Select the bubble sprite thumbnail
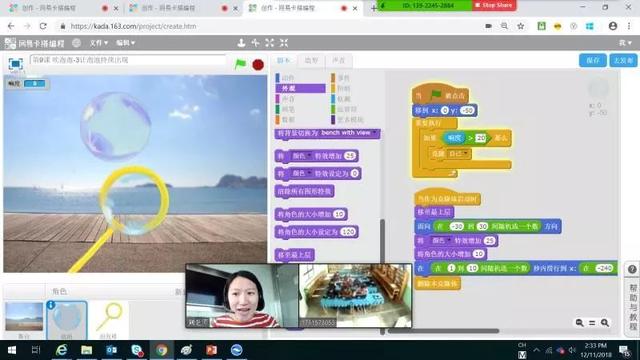 [67, 319]
